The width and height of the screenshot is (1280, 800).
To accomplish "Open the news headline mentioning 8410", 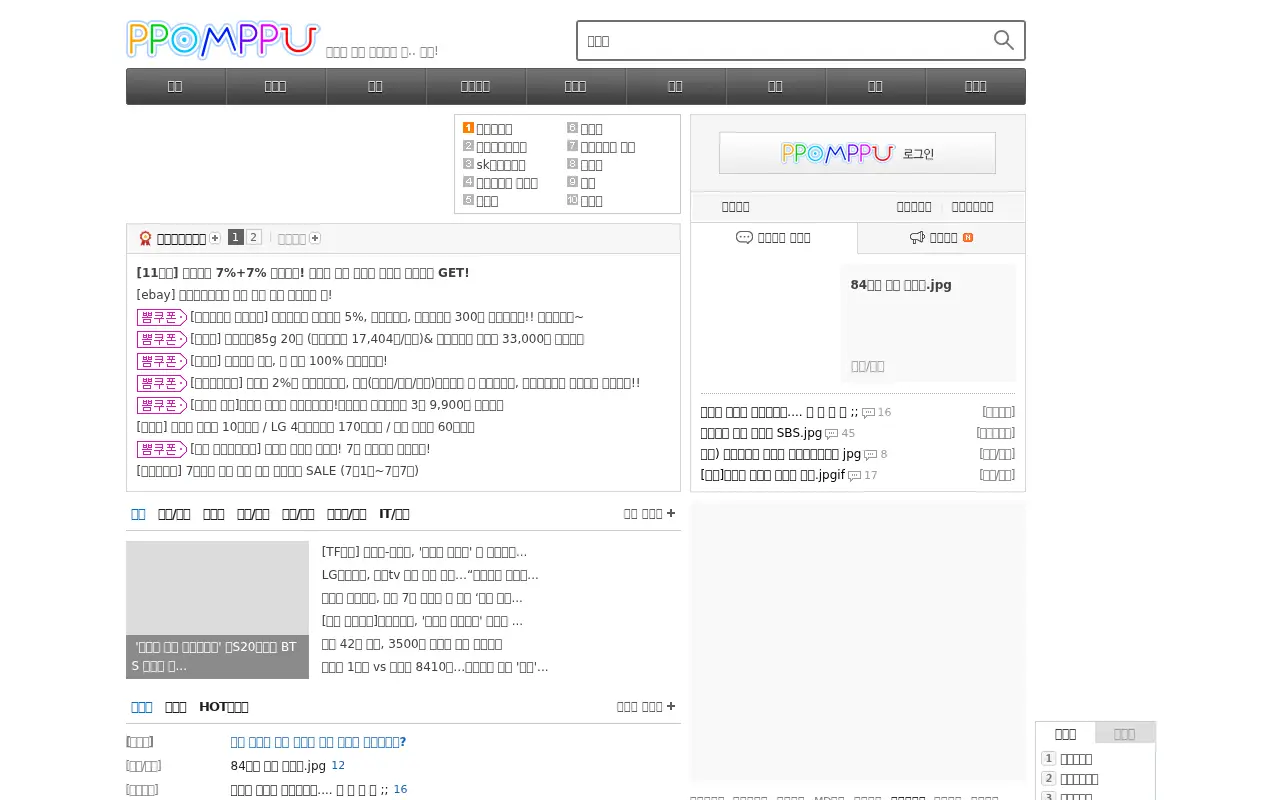I will coord(435,667).
